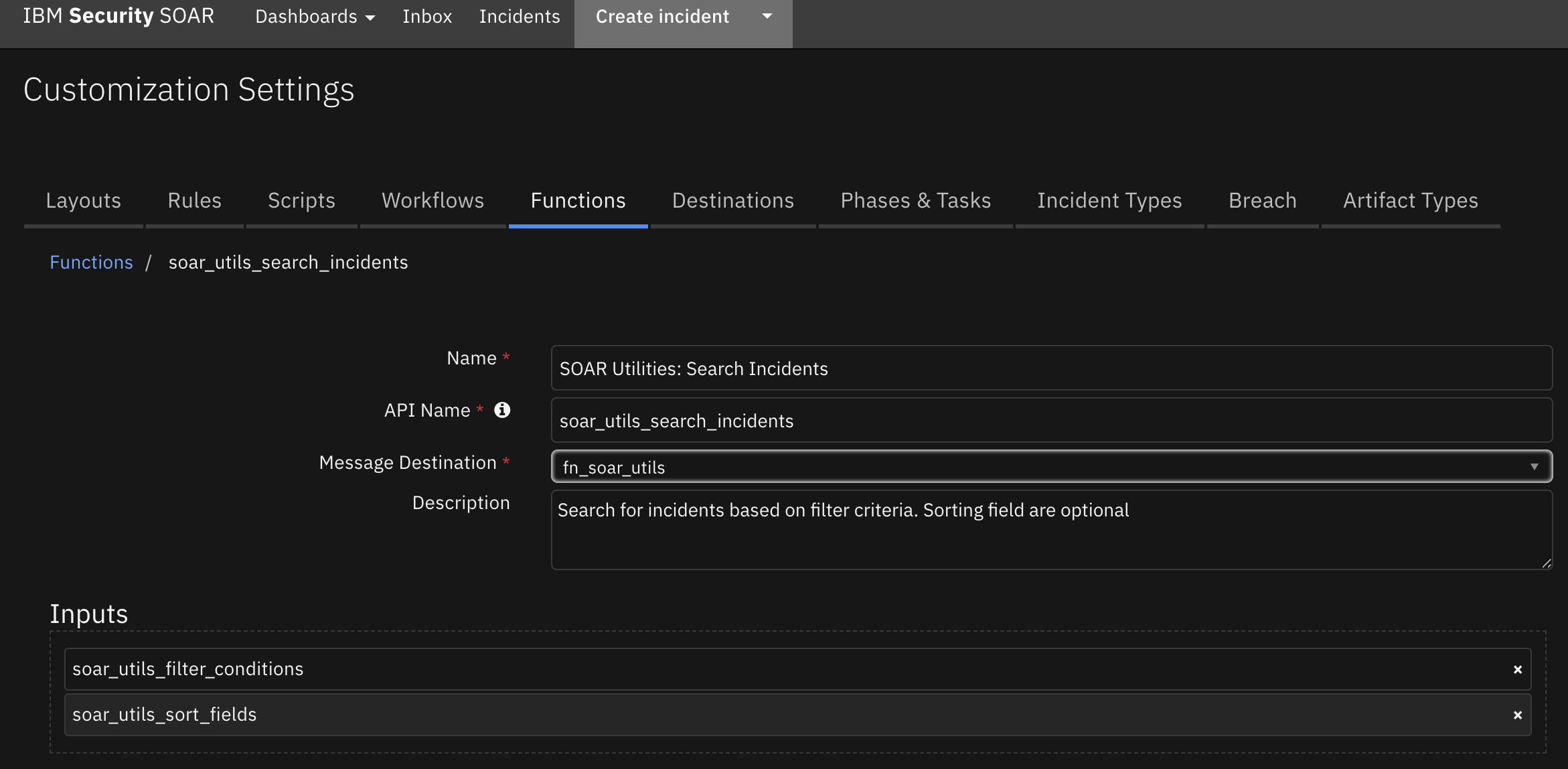
Task: Click the IBM Security SOAR logo
Action: pyautogui.click(x=119, y=15)
